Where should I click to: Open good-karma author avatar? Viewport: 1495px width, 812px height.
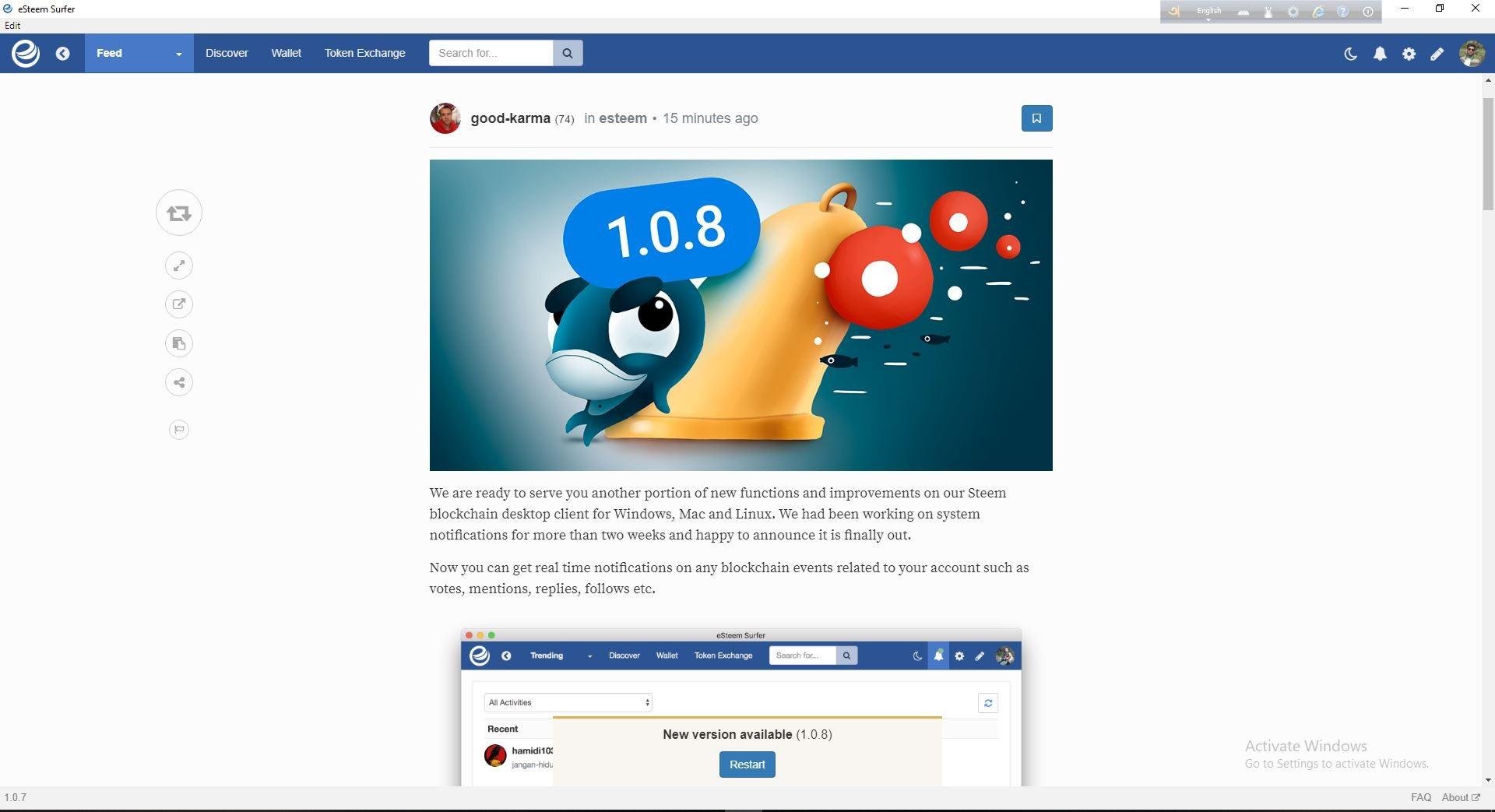445,118
